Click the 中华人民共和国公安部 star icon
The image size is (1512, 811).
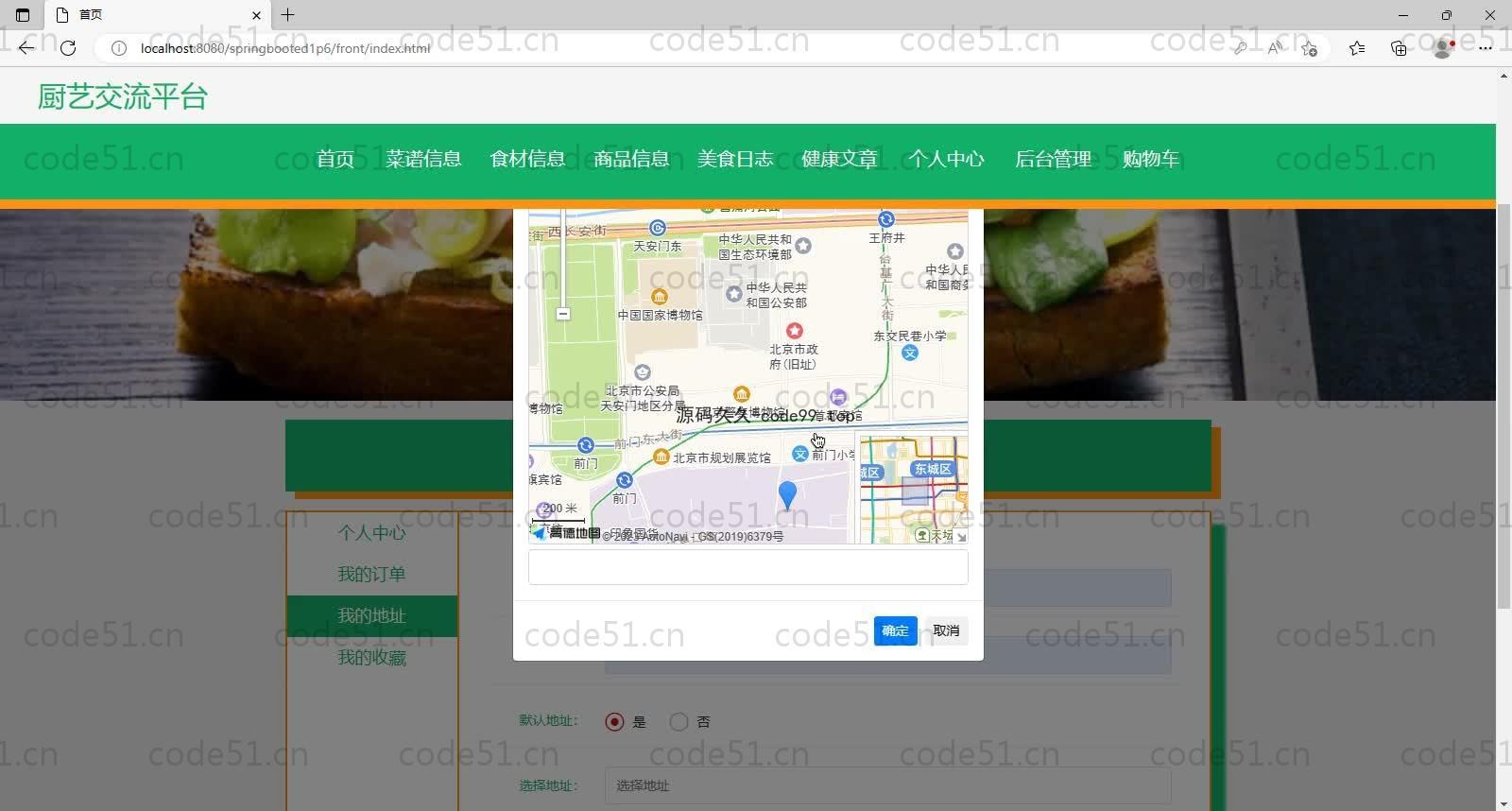733,294
